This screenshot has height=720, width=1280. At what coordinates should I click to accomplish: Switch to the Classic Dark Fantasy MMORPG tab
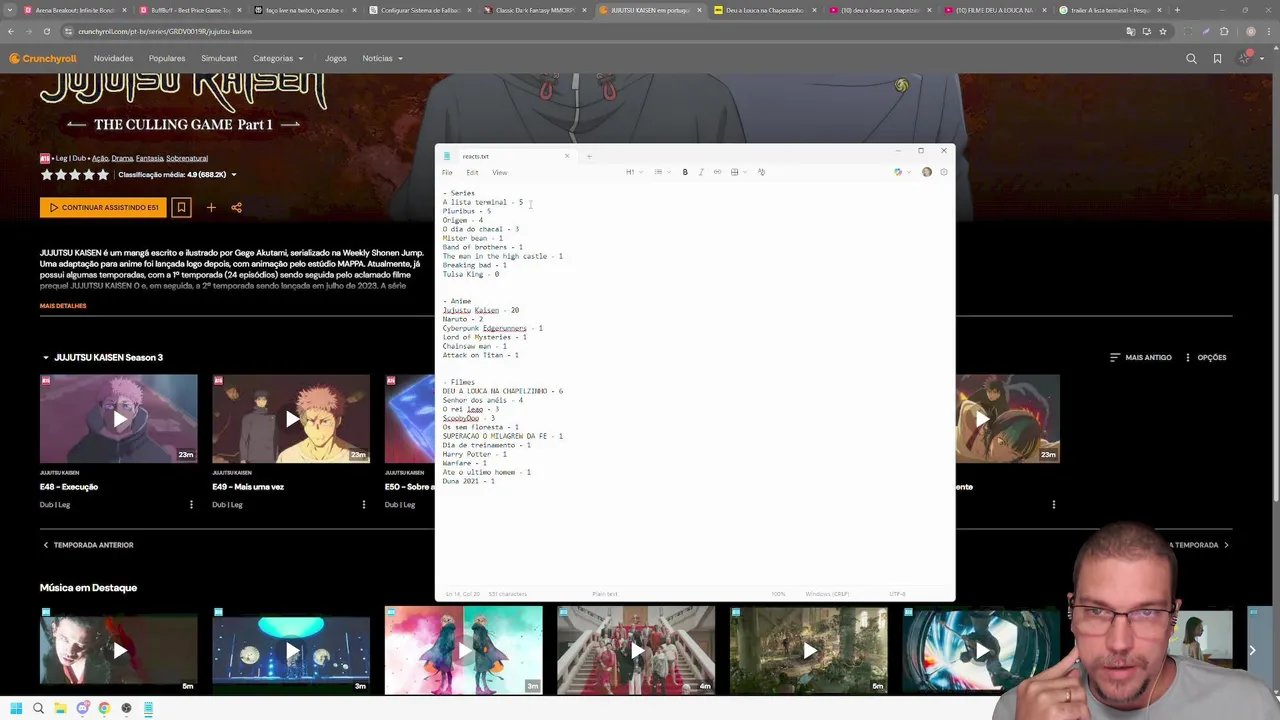535,10
